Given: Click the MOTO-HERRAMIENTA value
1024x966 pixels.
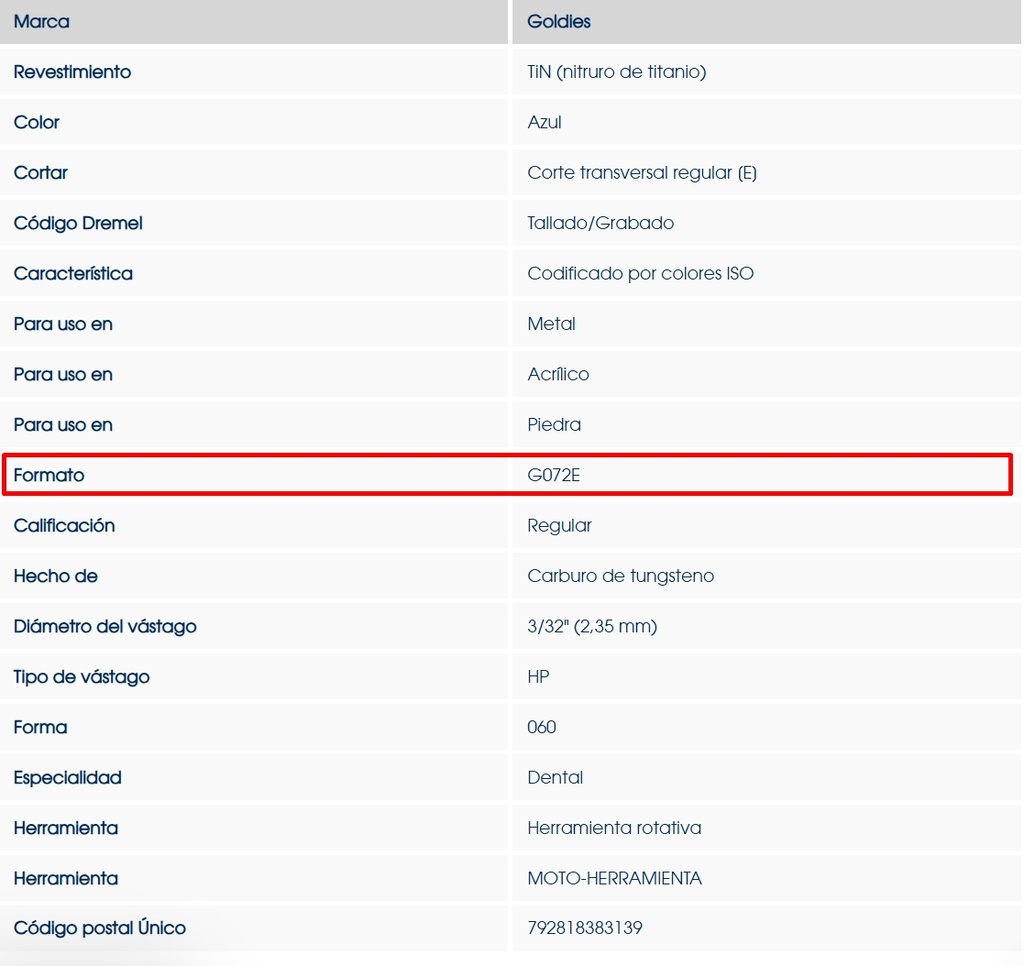Looking at the screenshot, I should [614, 878].
